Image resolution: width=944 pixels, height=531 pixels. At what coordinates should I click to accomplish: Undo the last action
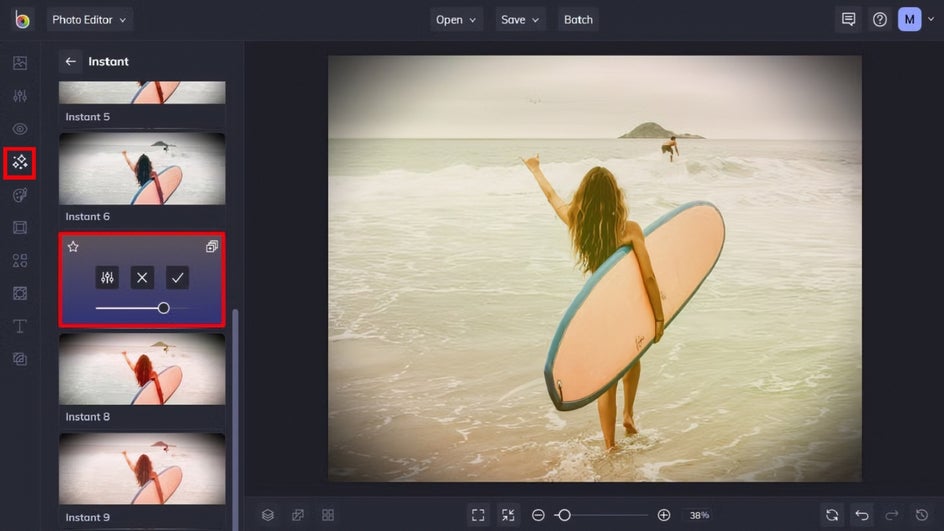[862, 515]
